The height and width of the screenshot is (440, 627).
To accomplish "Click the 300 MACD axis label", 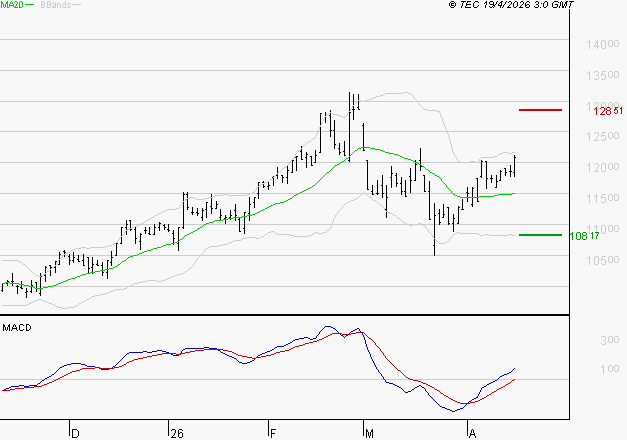I will [609, 340].
